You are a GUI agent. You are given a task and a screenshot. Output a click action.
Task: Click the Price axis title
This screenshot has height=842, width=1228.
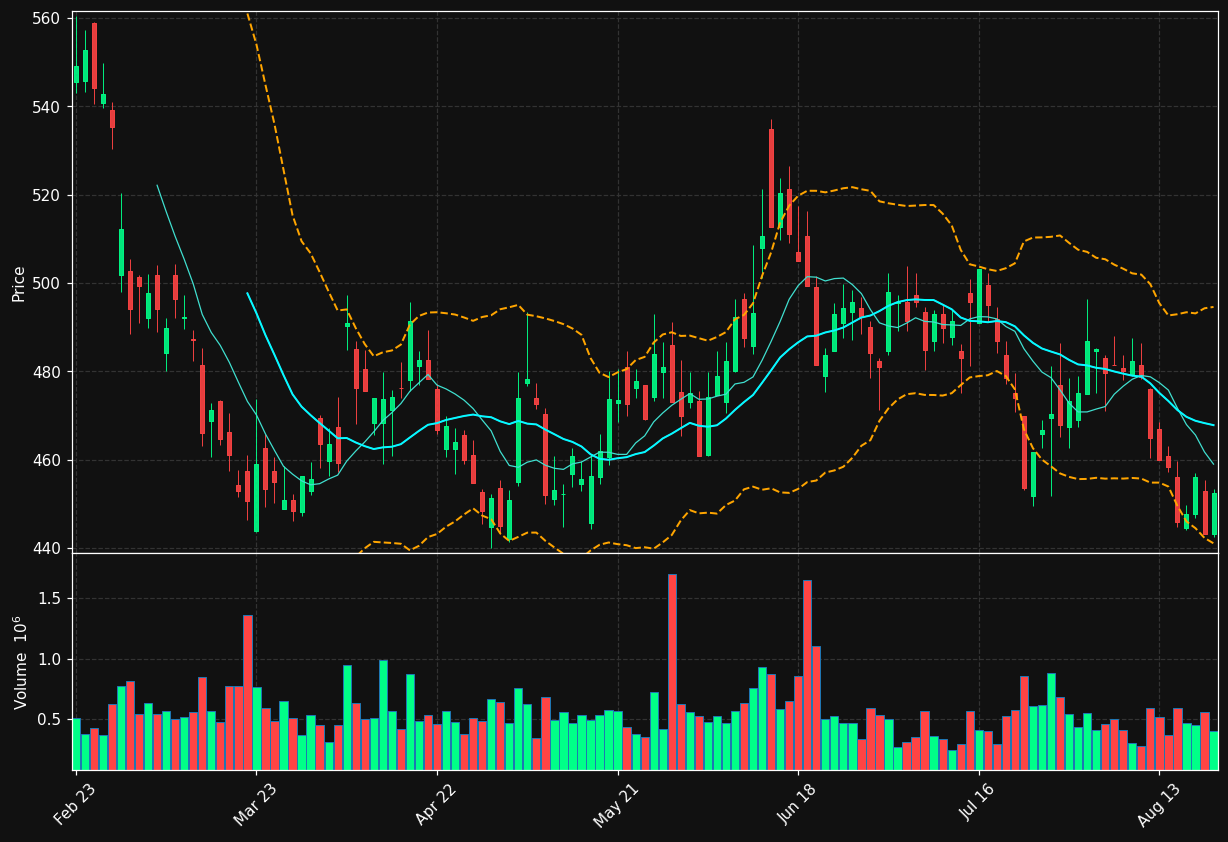[19, 283]
